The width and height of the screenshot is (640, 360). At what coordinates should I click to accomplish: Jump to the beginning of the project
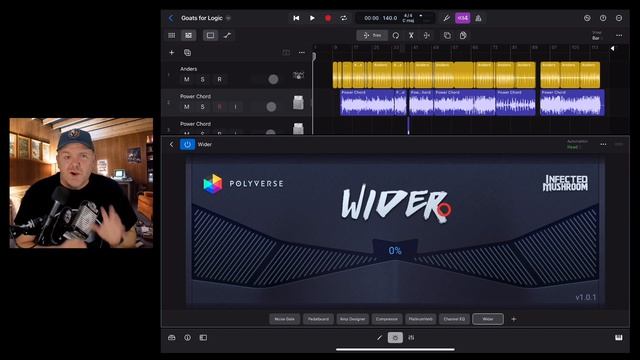click(296, 18)
